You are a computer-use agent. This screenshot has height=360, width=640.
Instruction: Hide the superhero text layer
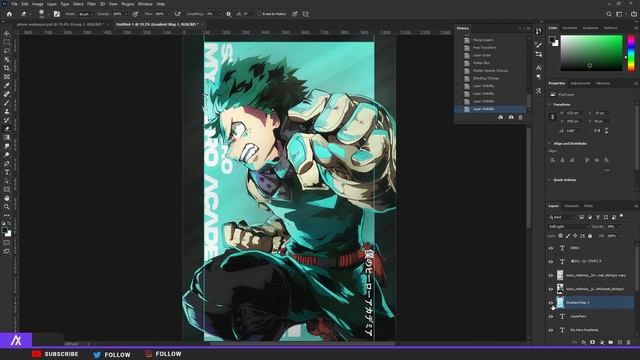coord(551,316)
